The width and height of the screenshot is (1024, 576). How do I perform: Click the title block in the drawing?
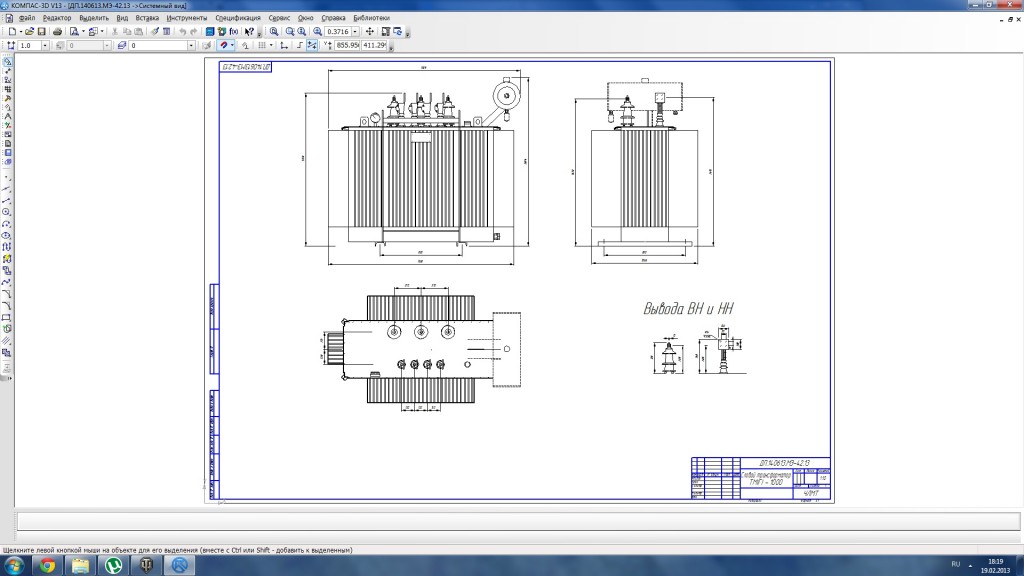click(x=761, y=479)
